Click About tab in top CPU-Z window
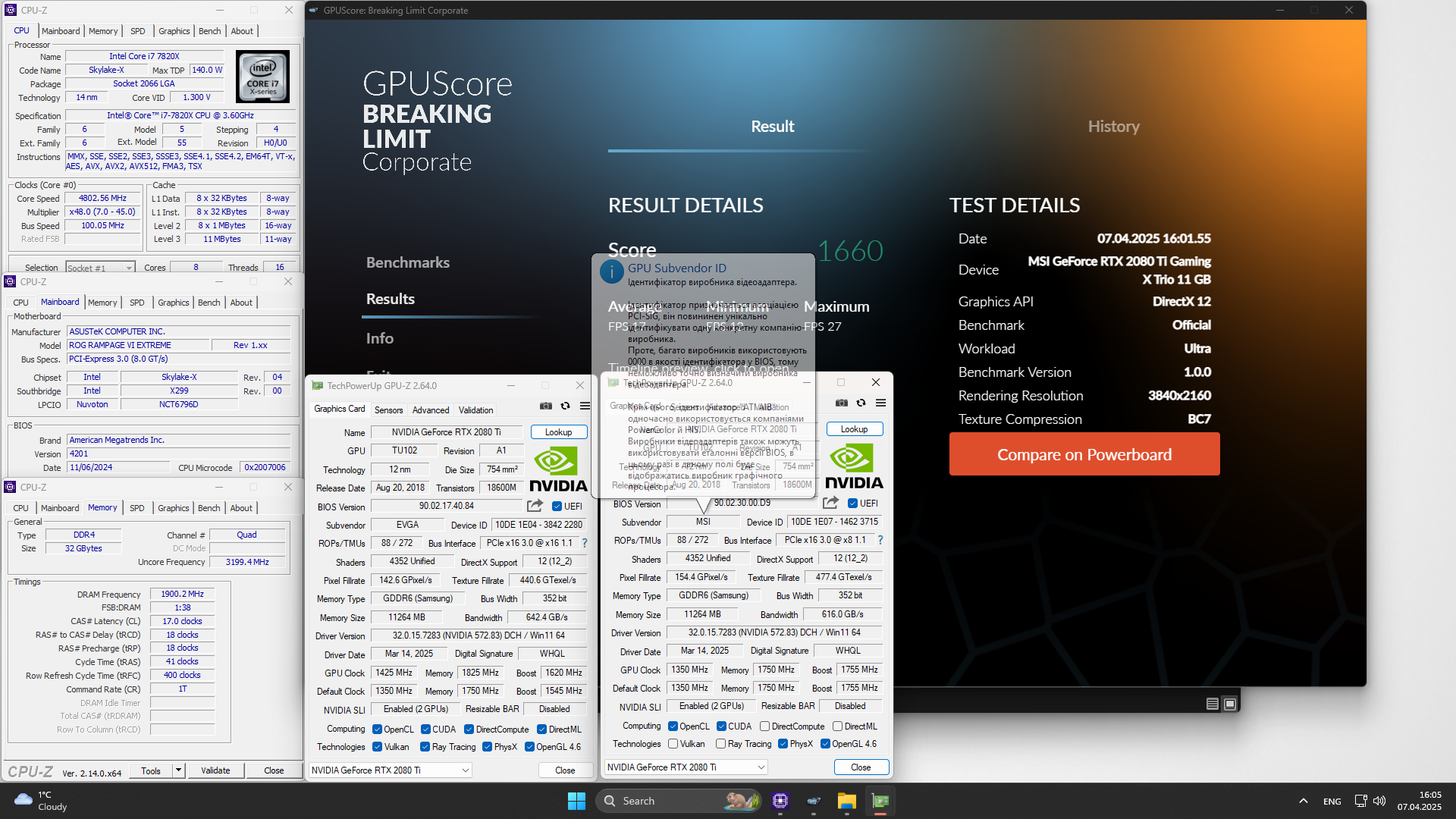Viewport: 1456px width, 819px height. (x=242, y=31)
